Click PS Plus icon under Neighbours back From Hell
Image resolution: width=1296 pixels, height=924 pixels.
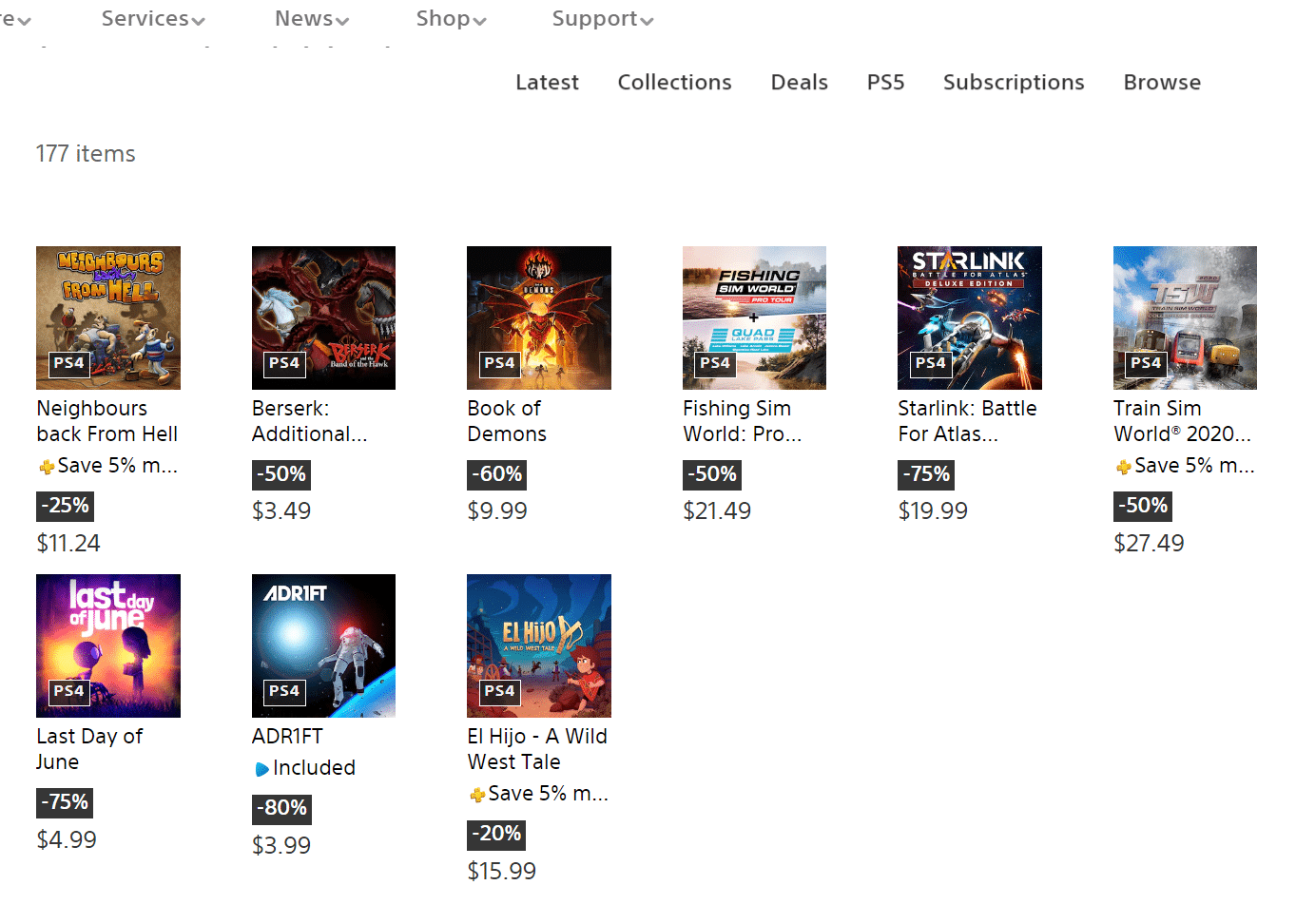click(46, 467)
